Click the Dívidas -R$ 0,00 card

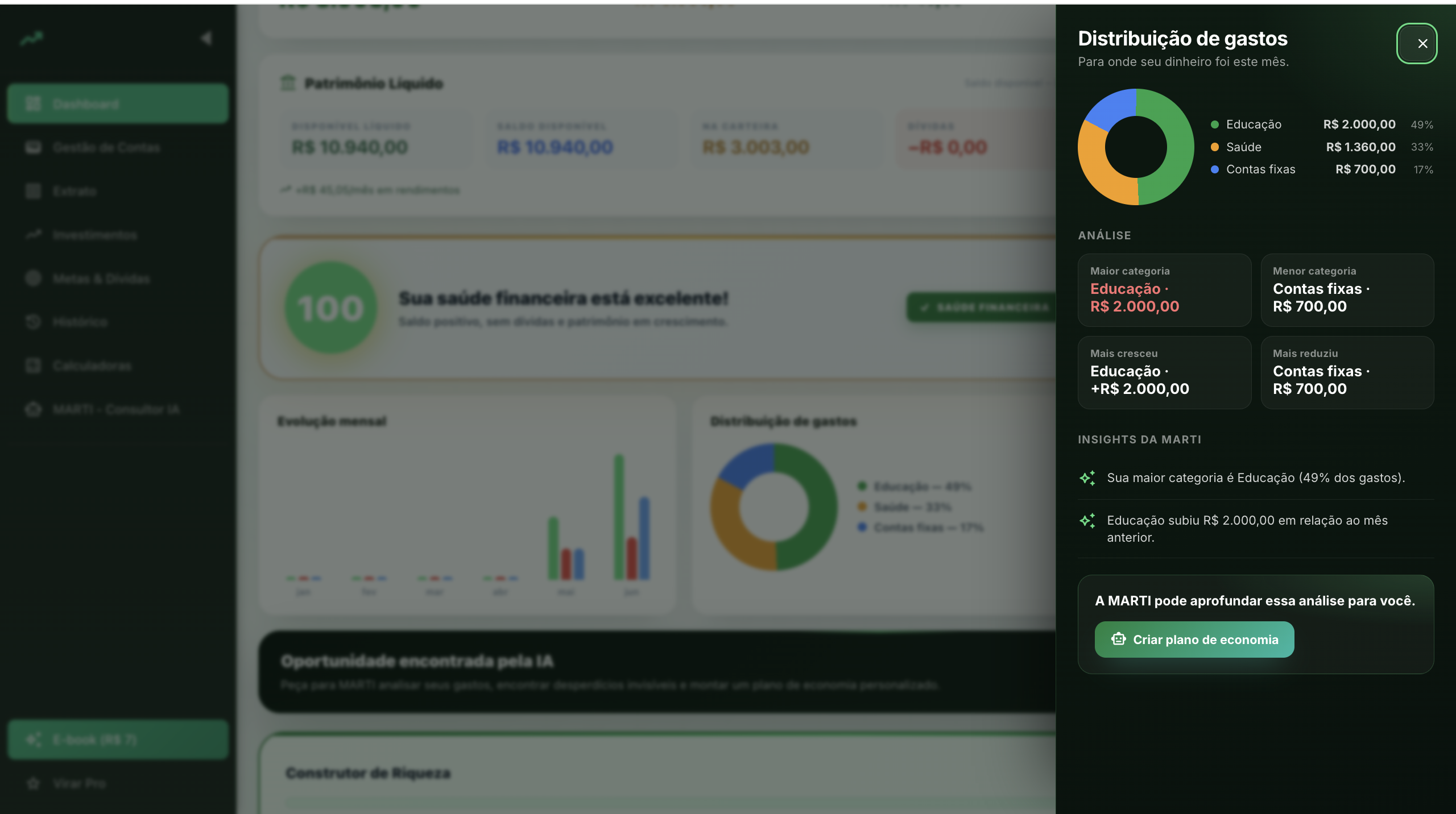pos(976,139)
